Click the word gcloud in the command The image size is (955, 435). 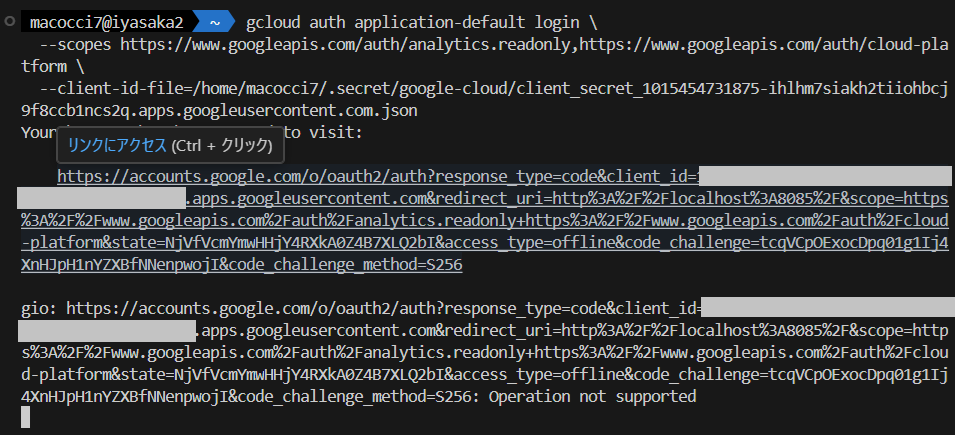(x=275, y=22)
